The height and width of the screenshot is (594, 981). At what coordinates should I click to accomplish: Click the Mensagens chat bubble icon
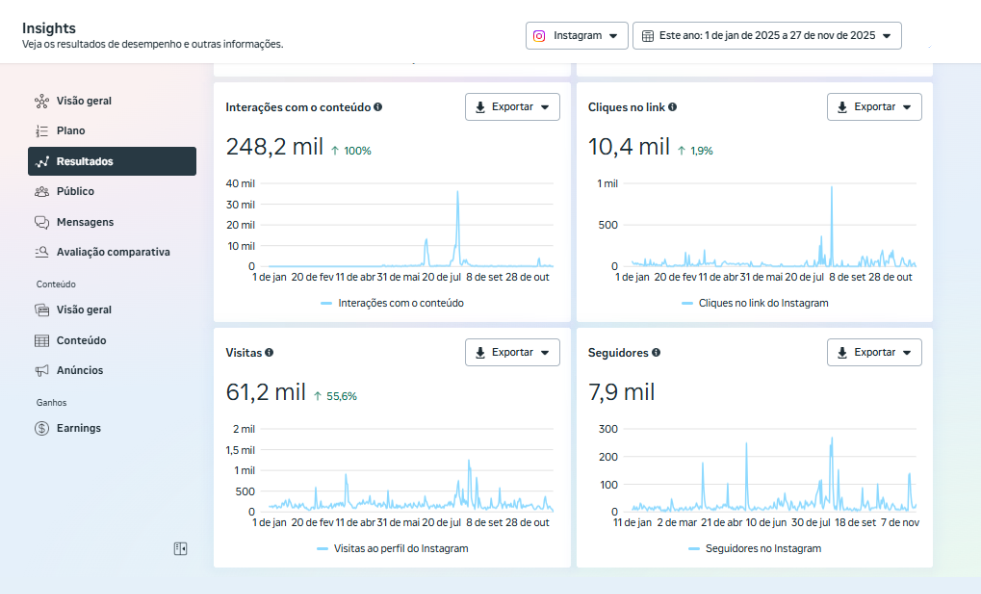[42, 222]
